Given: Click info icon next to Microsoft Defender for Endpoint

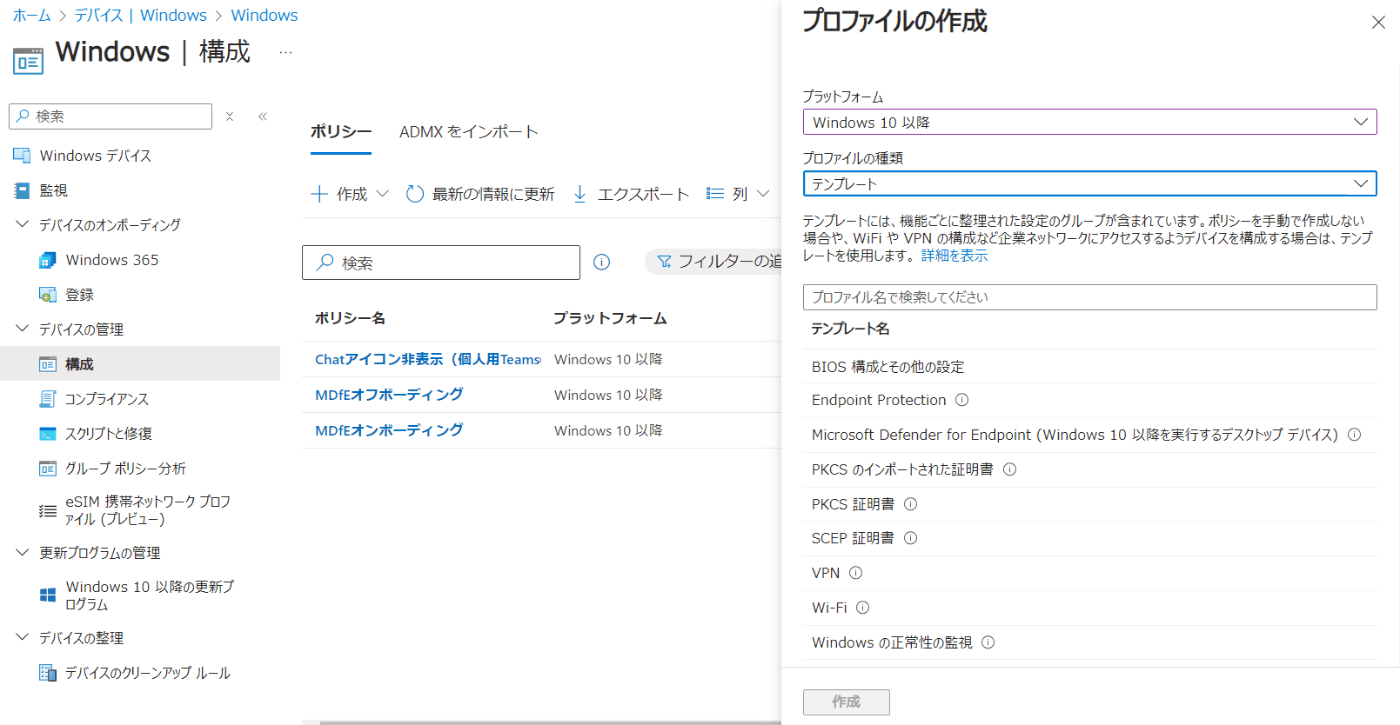Looking at the screenshot, I should point(1355,435).
